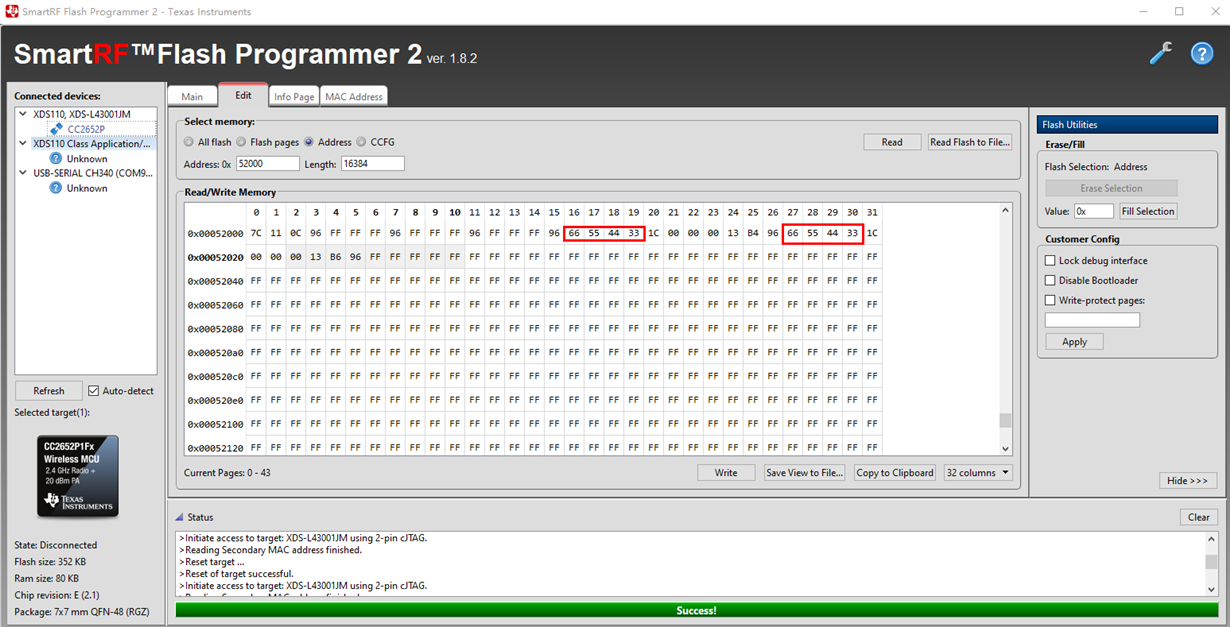The image size is (1230, 627).
Task: Click the memory view scroll up arrow
Action: pos(1006,210)
